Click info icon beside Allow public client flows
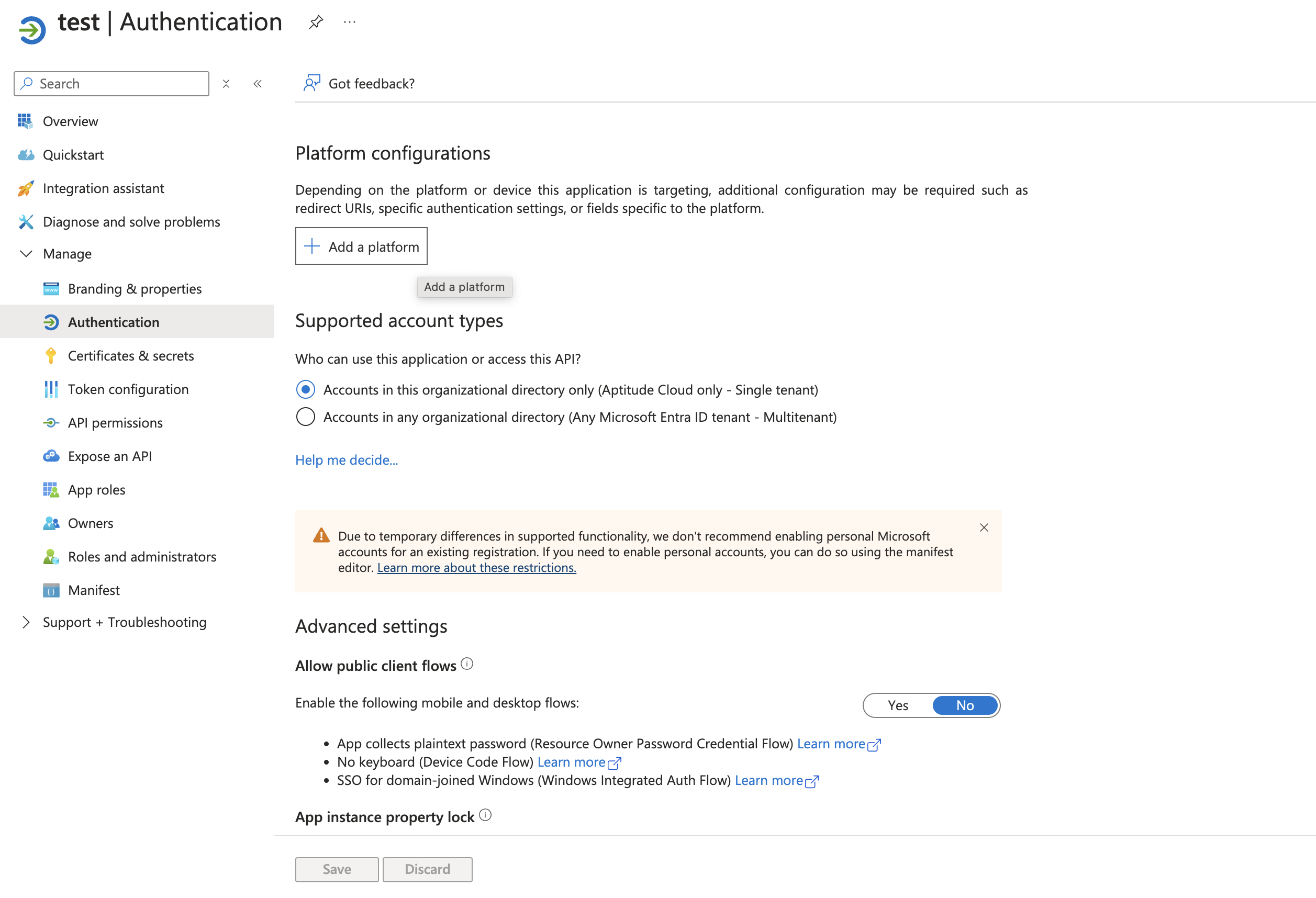Image resolution: width=1316 pixels, height=898 pixels. coord(466,664)
